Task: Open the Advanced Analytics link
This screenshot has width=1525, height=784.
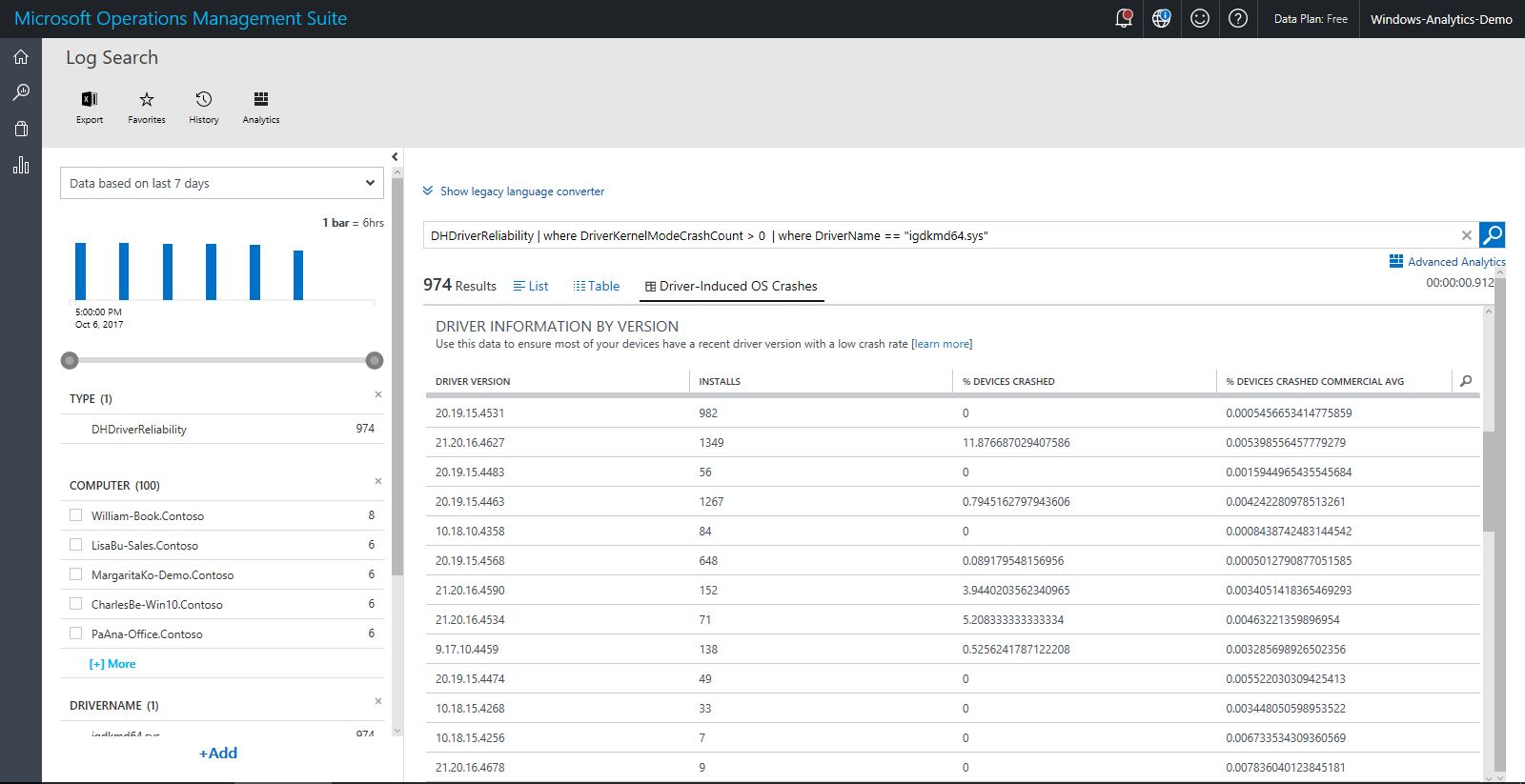Action: coord(1447,262)
